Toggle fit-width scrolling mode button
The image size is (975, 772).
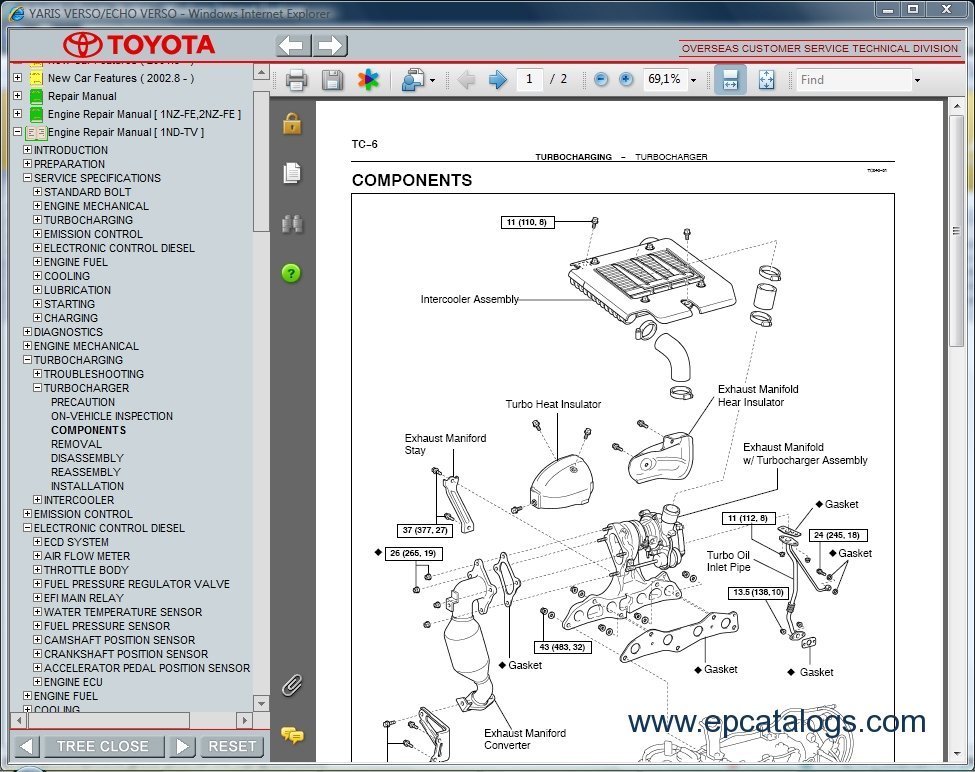(730, 80)
